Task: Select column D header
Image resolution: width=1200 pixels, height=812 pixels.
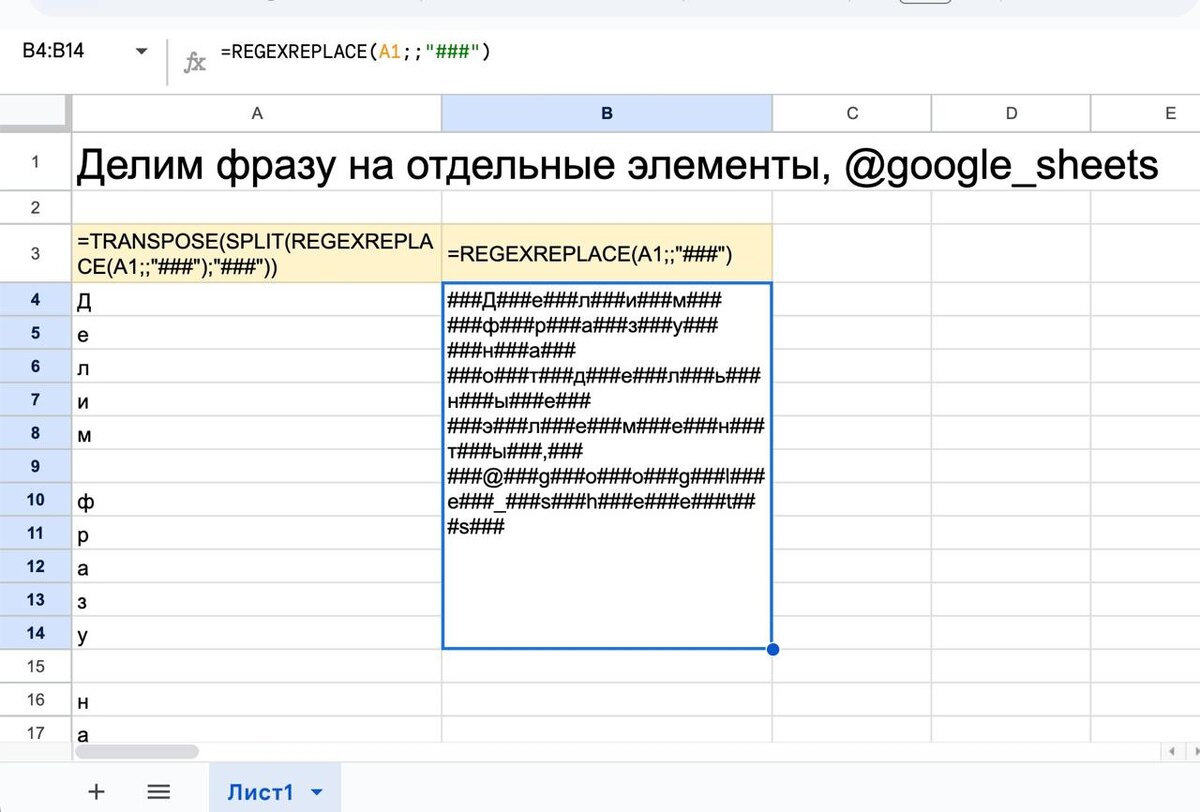Action: point(1011,114)
